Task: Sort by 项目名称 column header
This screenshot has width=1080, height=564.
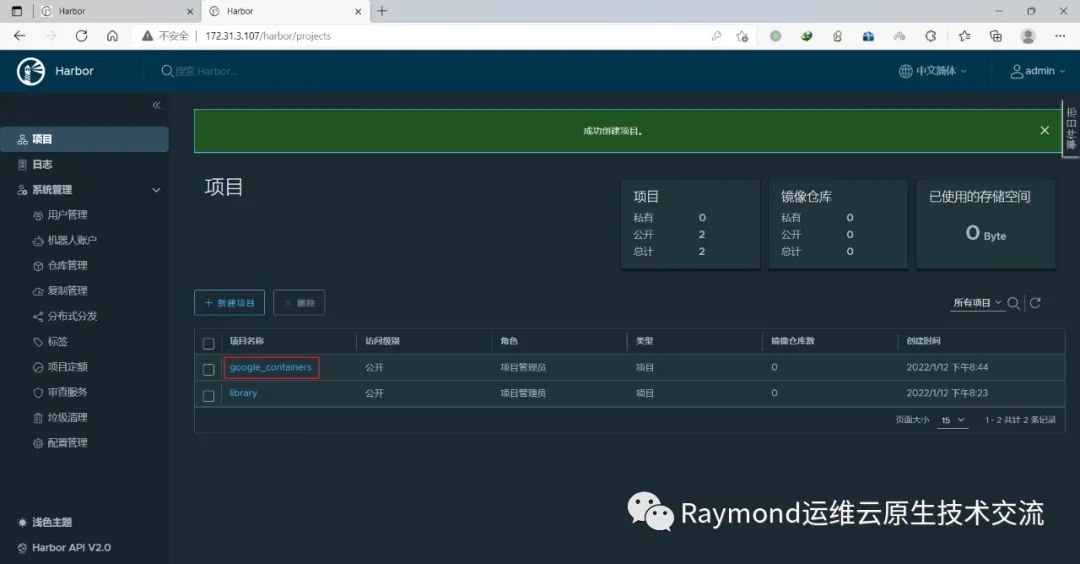Action: pos(247,341)
